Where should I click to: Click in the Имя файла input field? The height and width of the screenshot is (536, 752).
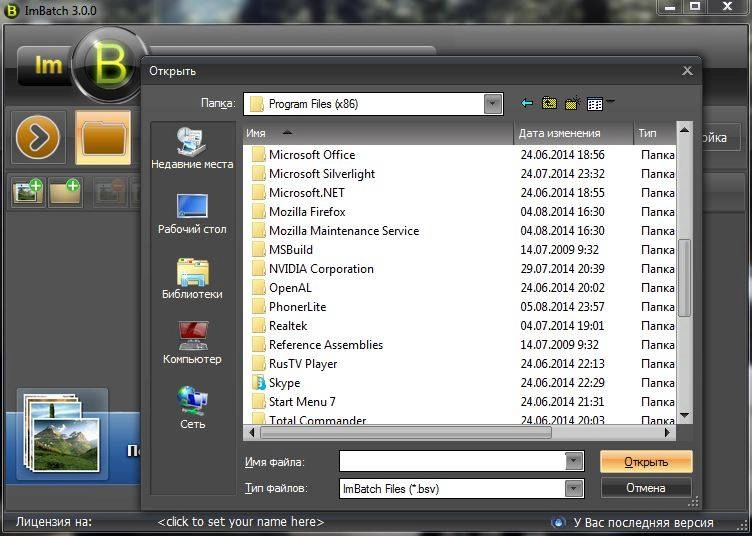pos(453,462)
